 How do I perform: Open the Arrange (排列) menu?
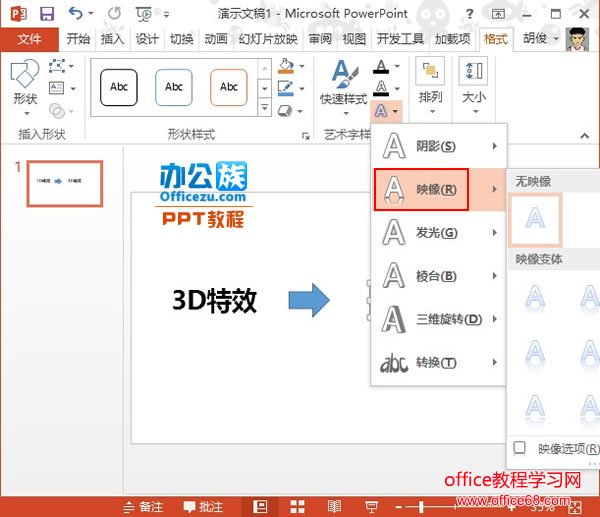pos(430,86)
